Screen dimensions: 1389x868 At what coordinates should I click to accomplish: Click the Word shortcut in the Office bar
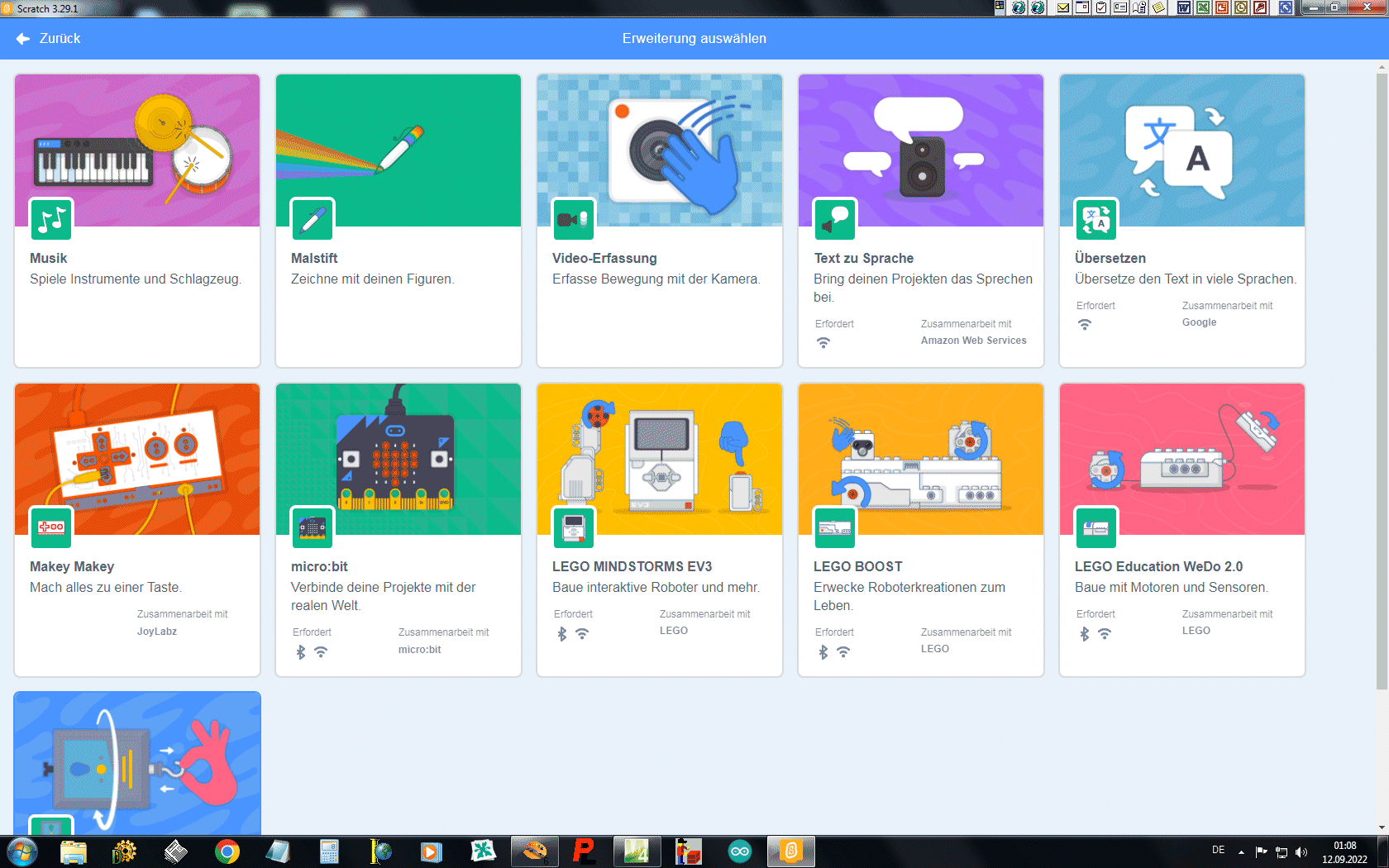[1184, 7]
